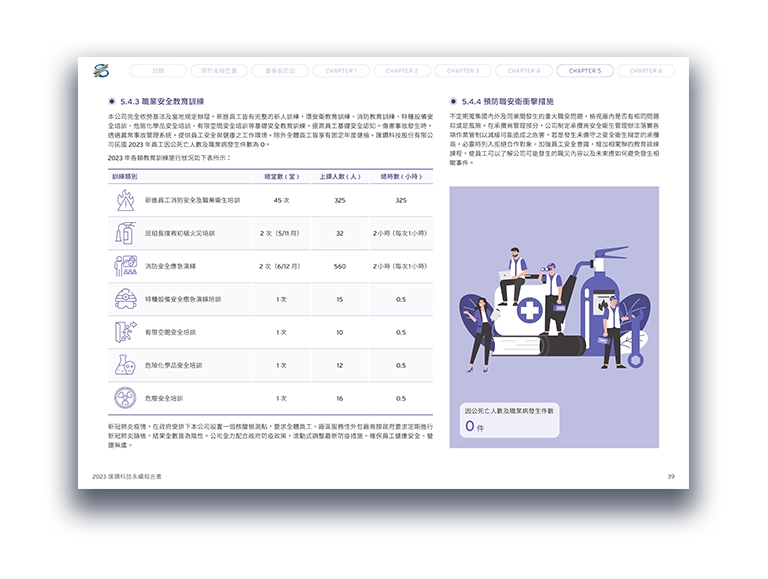Select the highlighted CHAPTER 5 tab
The image size is (768, 579).
pyautogui.click(x=585, y=71)
